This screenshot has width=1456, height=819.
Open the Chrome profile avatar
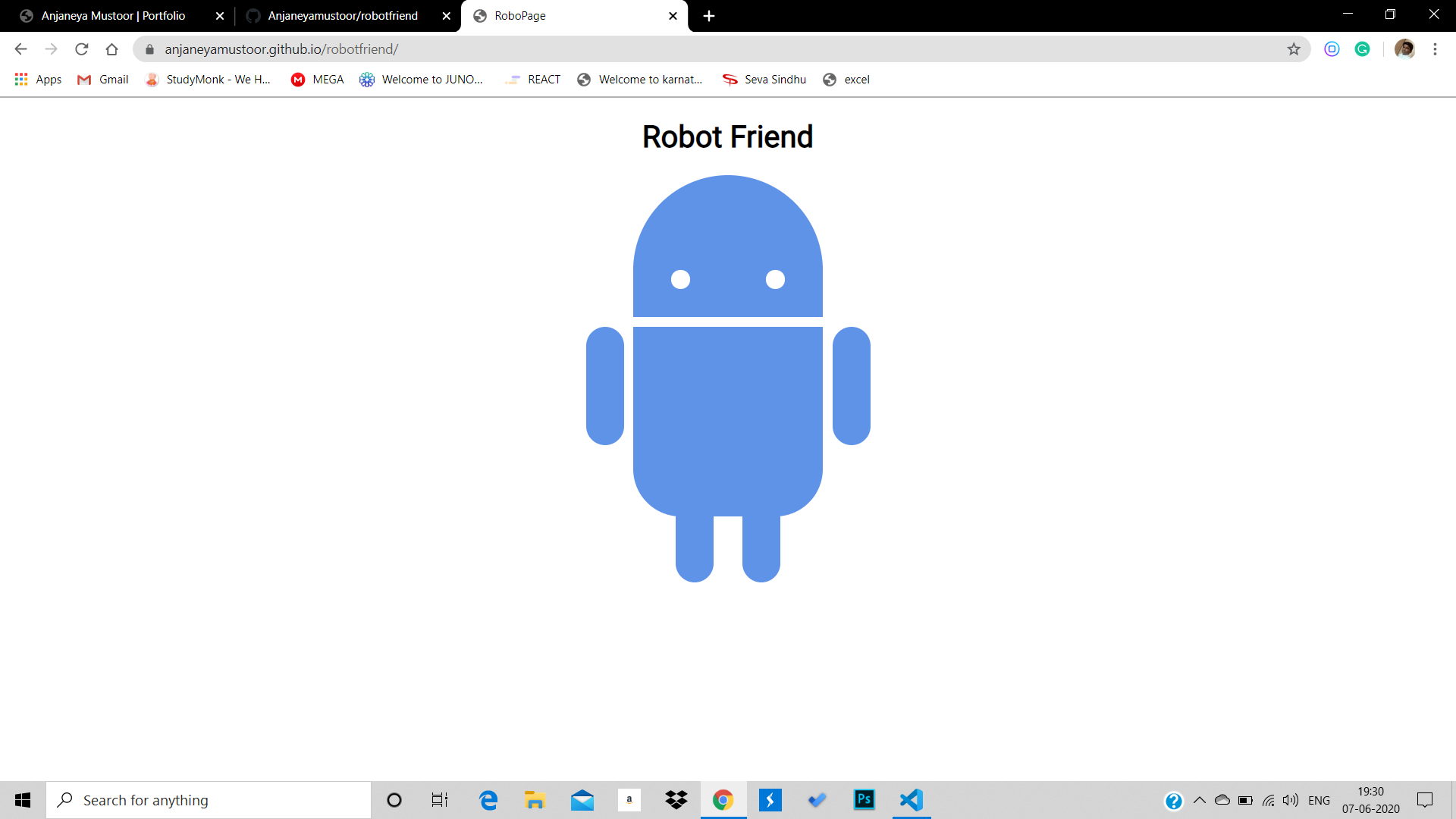tap(1404, 49)
